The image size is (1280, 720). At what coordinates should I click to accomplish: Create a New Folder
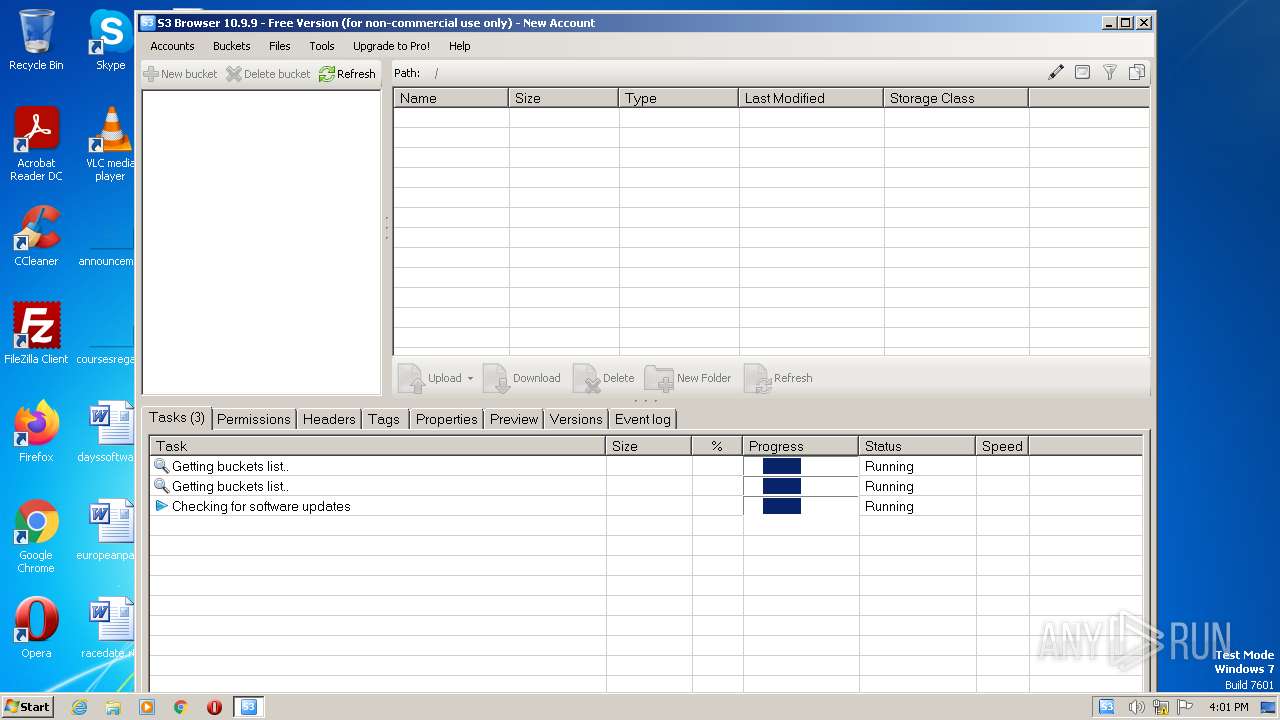point(688,378)
